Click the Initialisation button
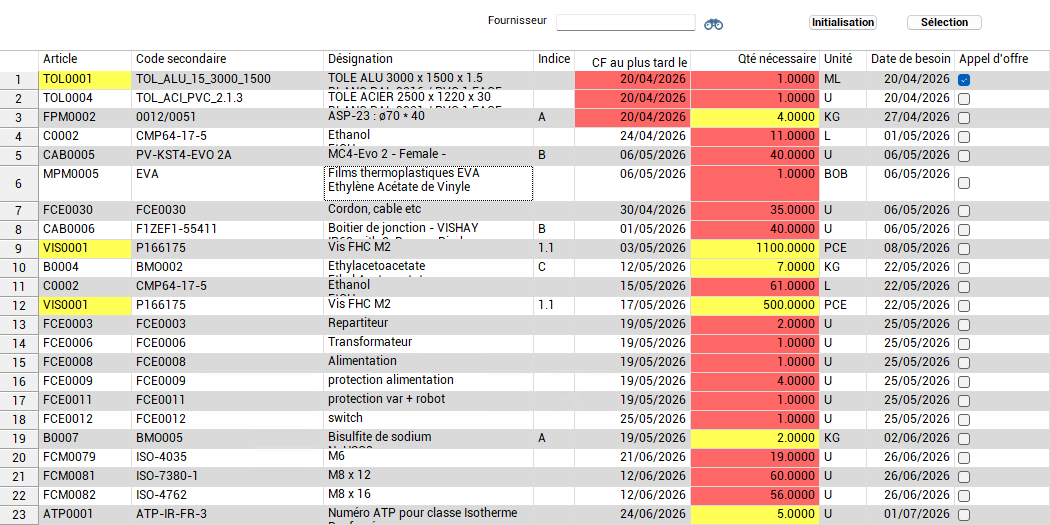Image resolution: width=1050 pixels, height=525 pixels. (842, 22)
